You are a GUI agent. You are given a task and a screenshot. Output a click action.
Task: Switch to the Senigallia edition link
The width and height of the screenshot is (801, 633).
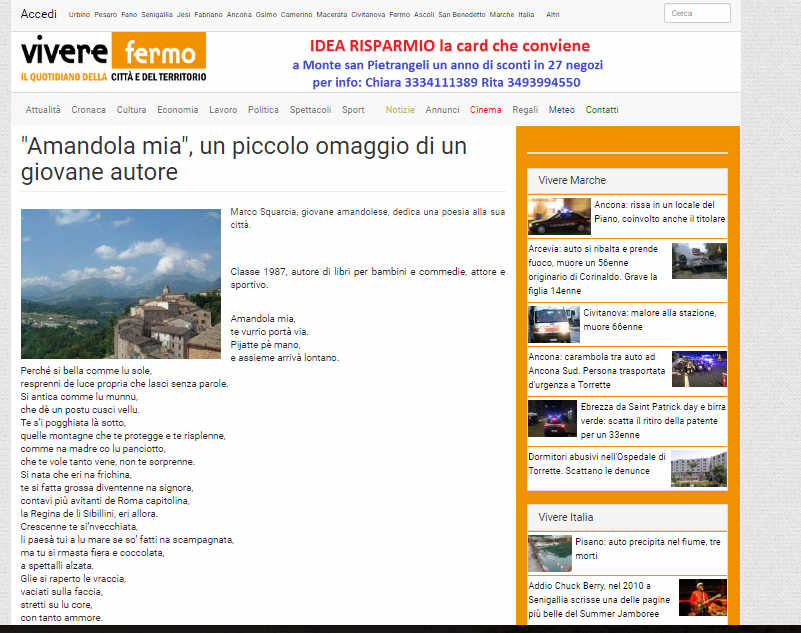pos(157,15)
